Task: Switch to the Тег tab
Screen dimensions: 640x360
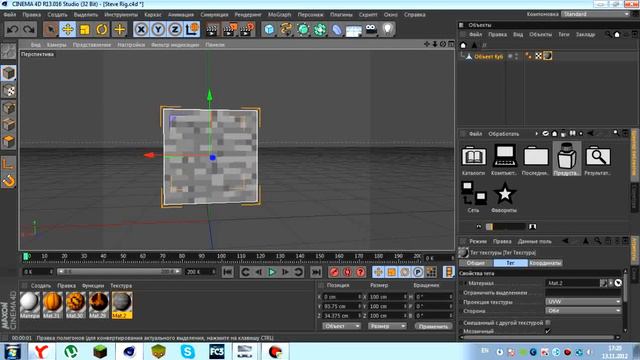Action: pos(510,263)
